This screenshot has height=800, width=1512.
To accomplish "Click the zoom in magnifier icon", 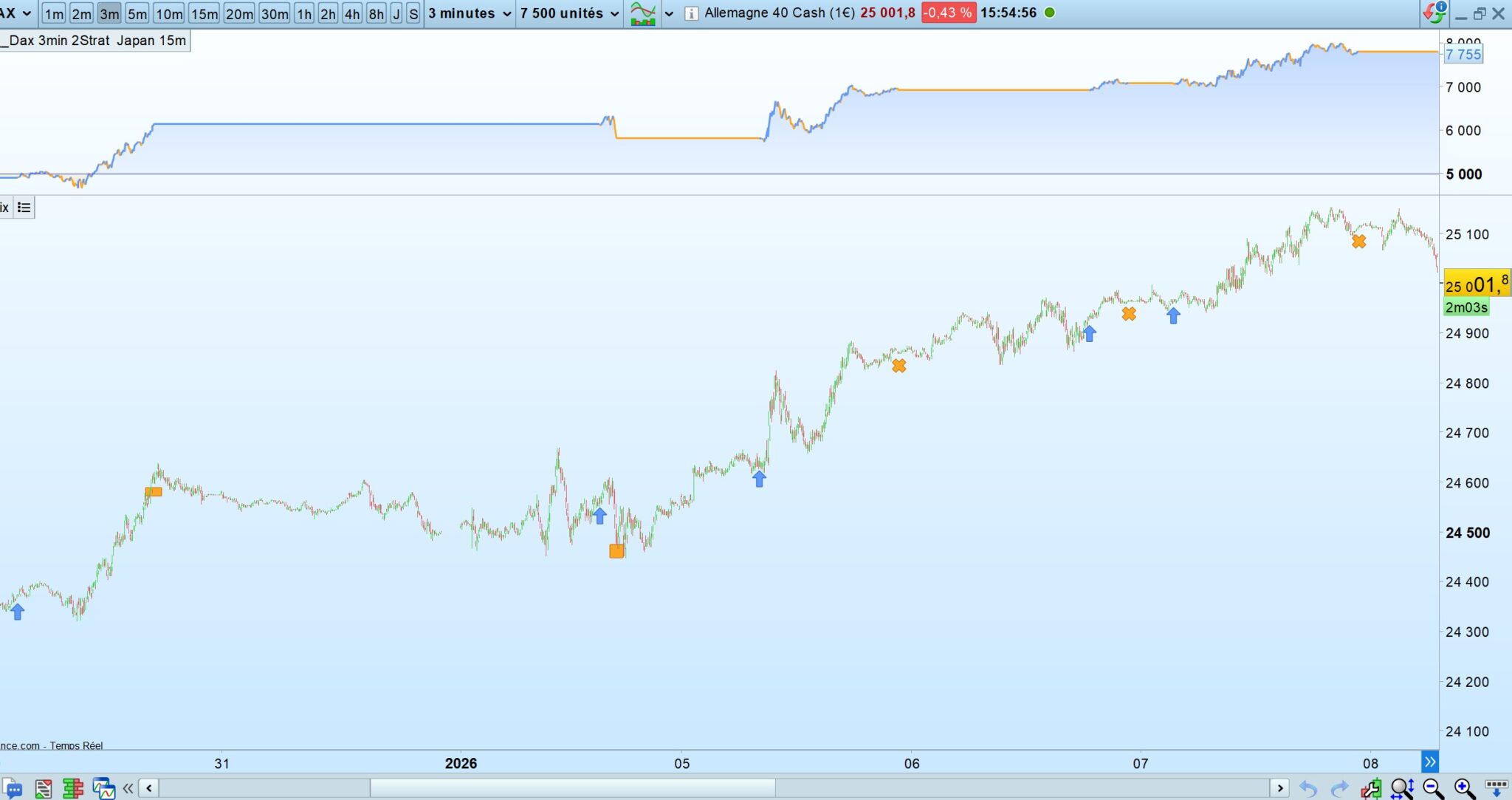I will tap(1464, 788).
